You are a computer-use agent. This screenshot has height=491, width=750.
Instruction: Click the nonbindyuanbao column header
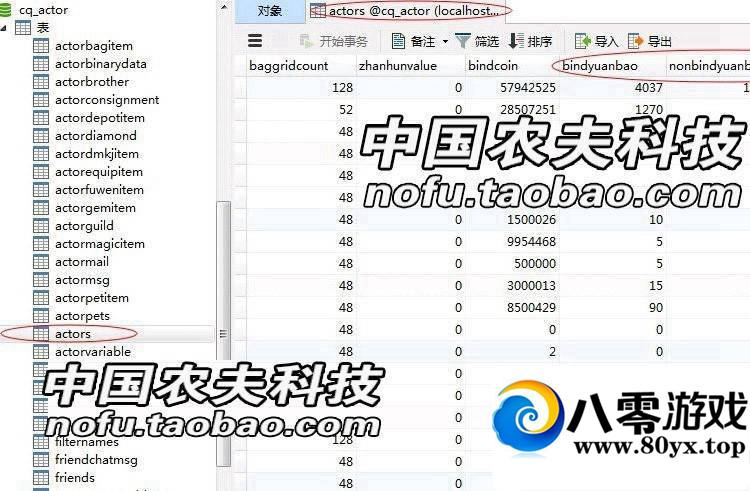[708, 65]
